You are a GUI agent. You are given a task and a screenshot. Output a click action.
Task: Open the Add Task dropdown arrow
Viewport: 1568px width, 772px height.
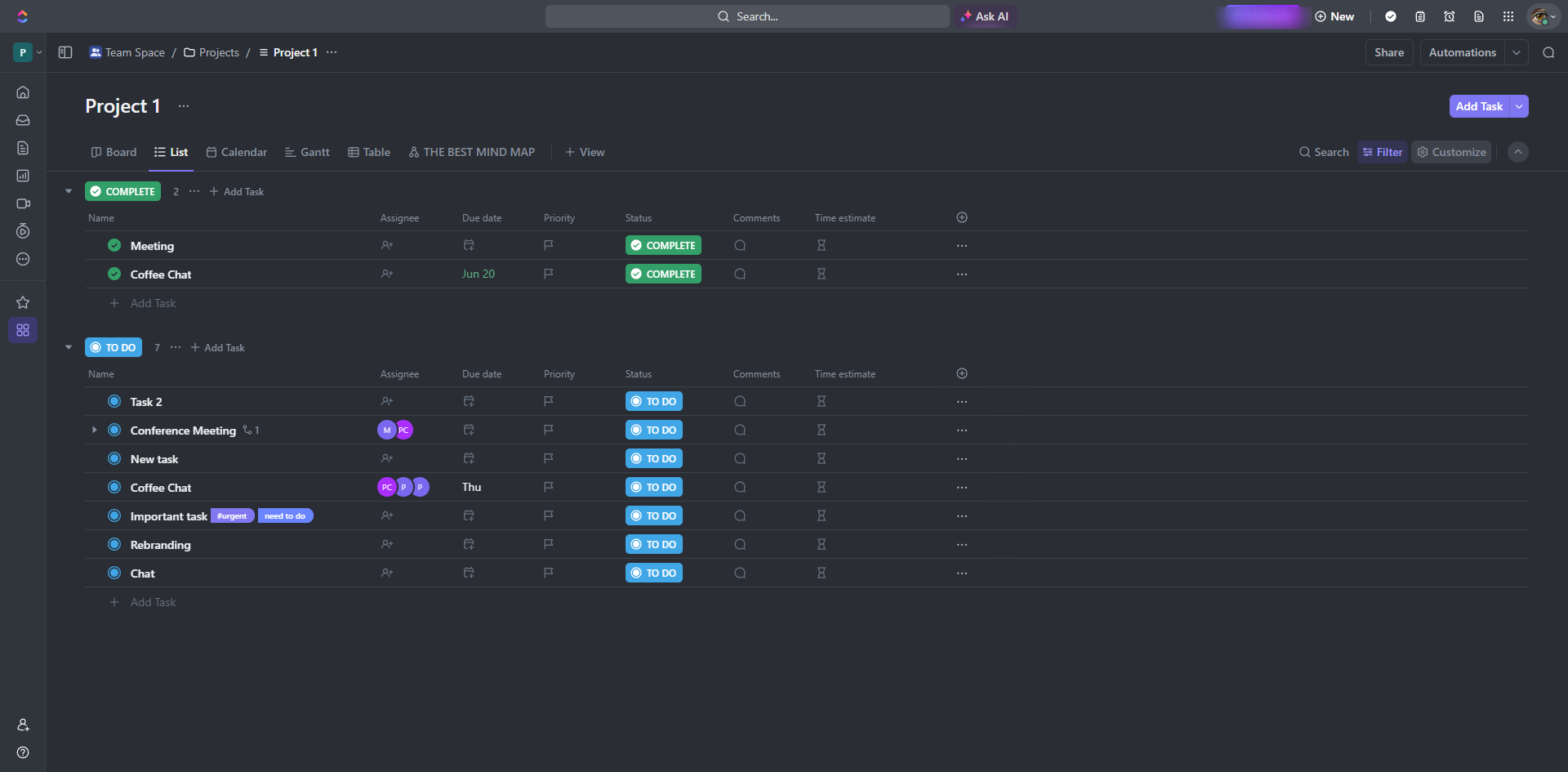tap(1519, 106)
